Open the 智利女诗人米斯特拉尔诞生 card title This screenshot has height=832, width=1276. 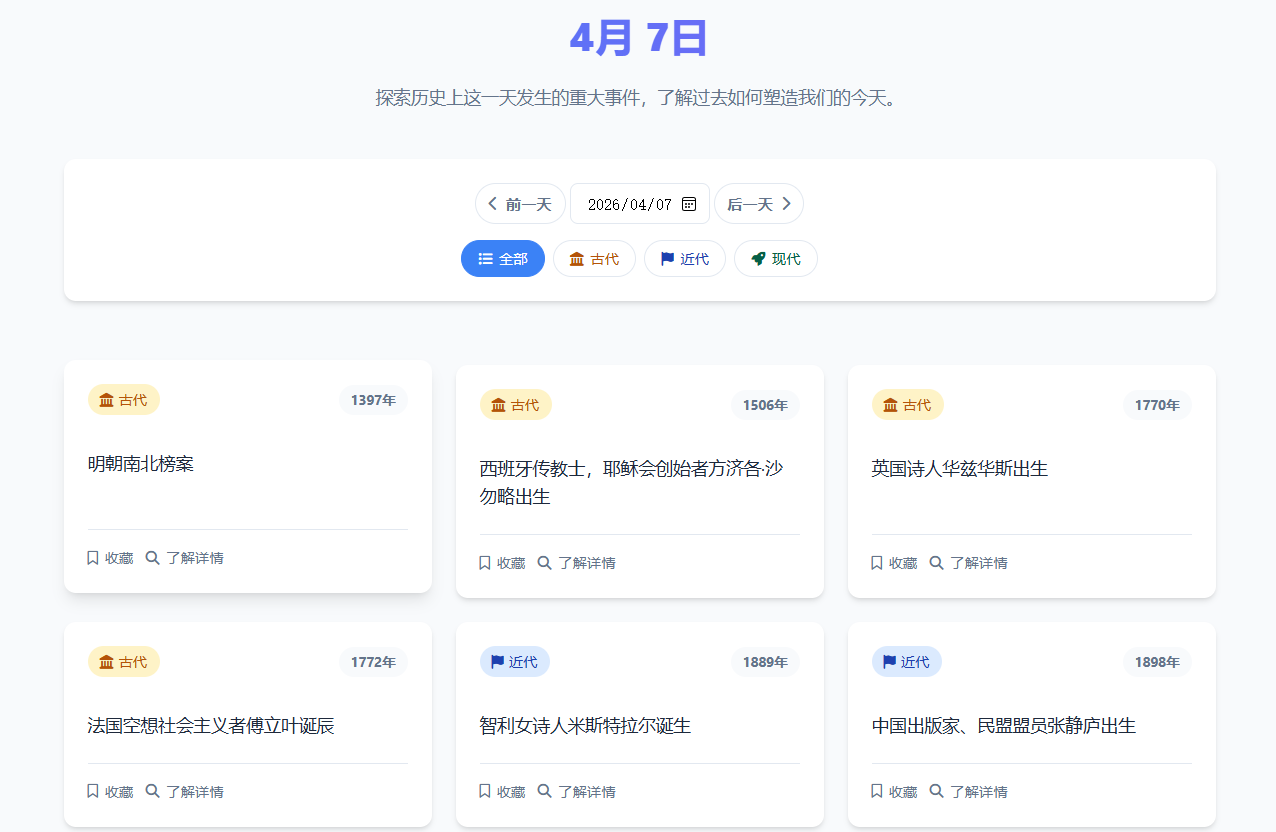(585, 726)
